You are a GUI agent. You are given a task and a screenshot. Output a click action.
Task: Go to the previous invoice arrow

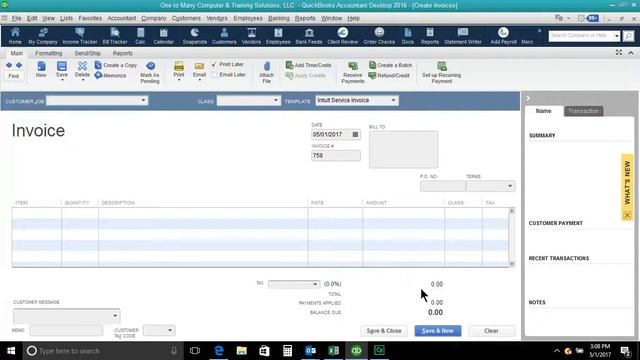point(9,65)
